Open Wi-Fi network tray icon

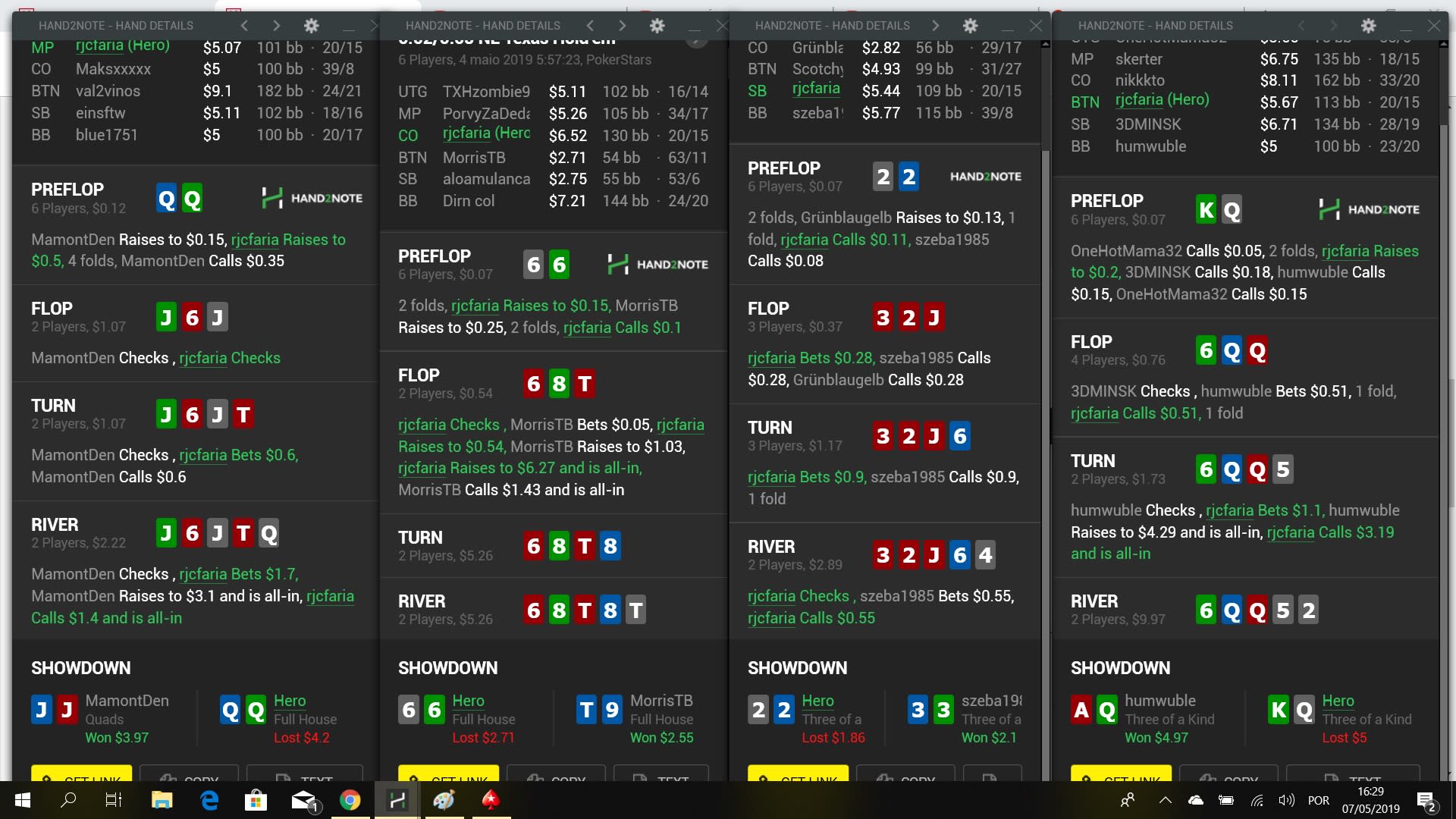[1257, 800]
